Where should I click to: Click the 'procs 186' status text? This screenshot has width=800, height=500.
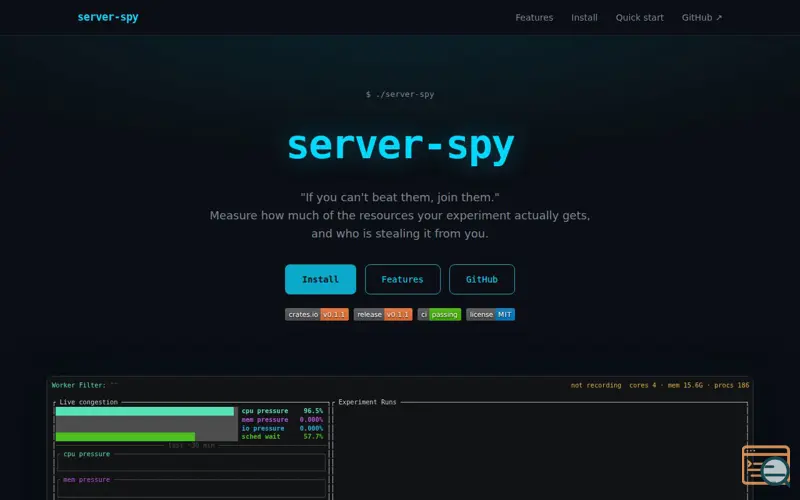pyautogui.click(x=732, y=385)
